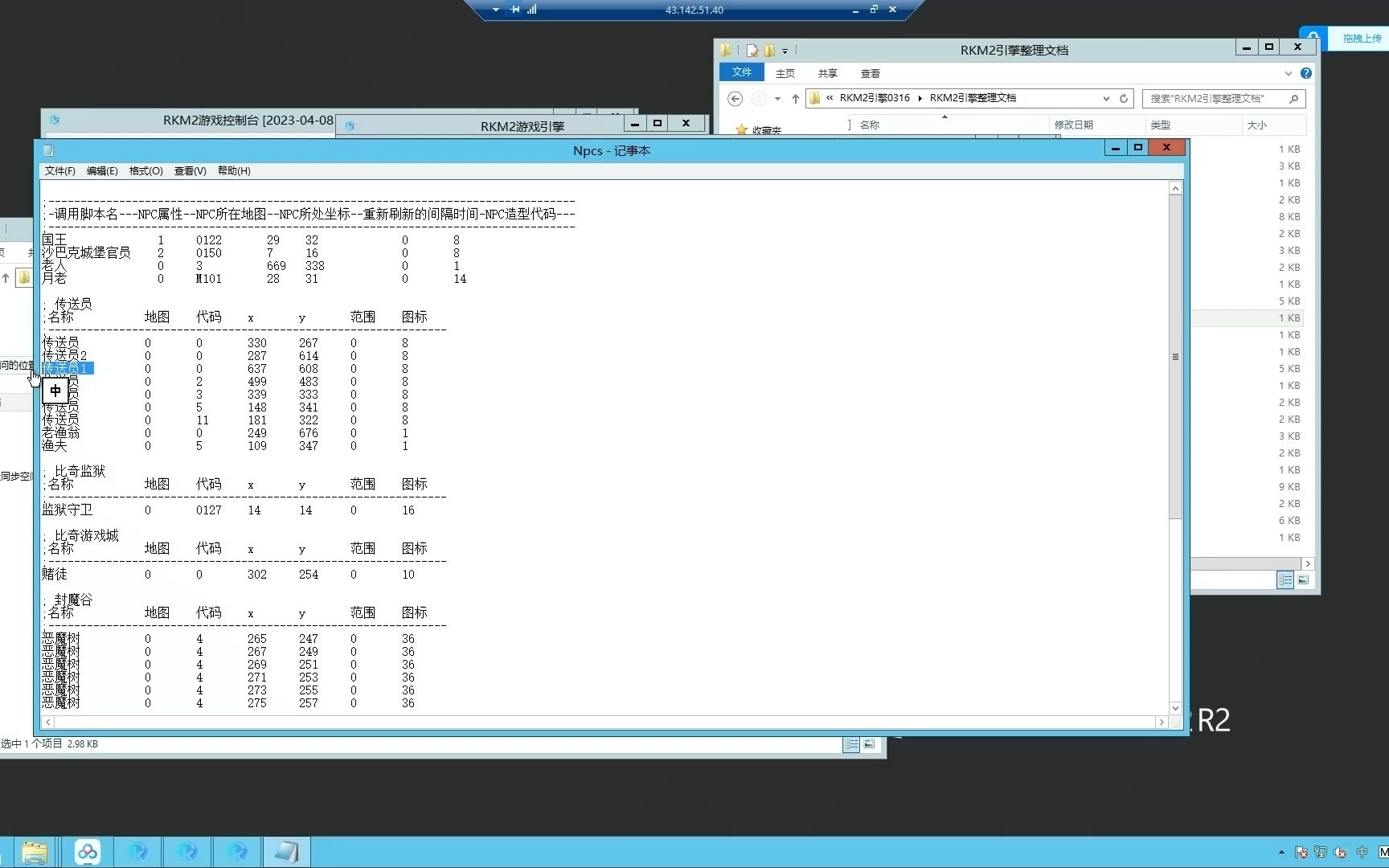The image size is (1389, 868).
Task: Click RKM2引擎0316 in the address breadcrumb
Action: (875, 98)
